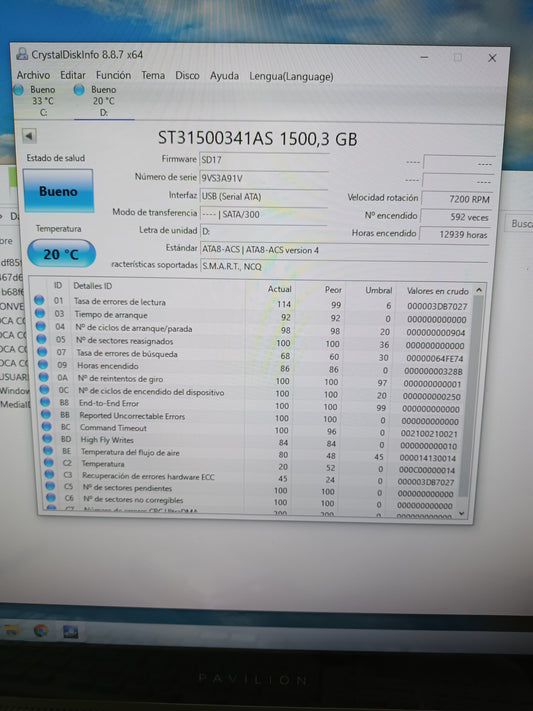Click the Umbral column header
Viewport: 533px width, 711px height.
coord(378,290)
